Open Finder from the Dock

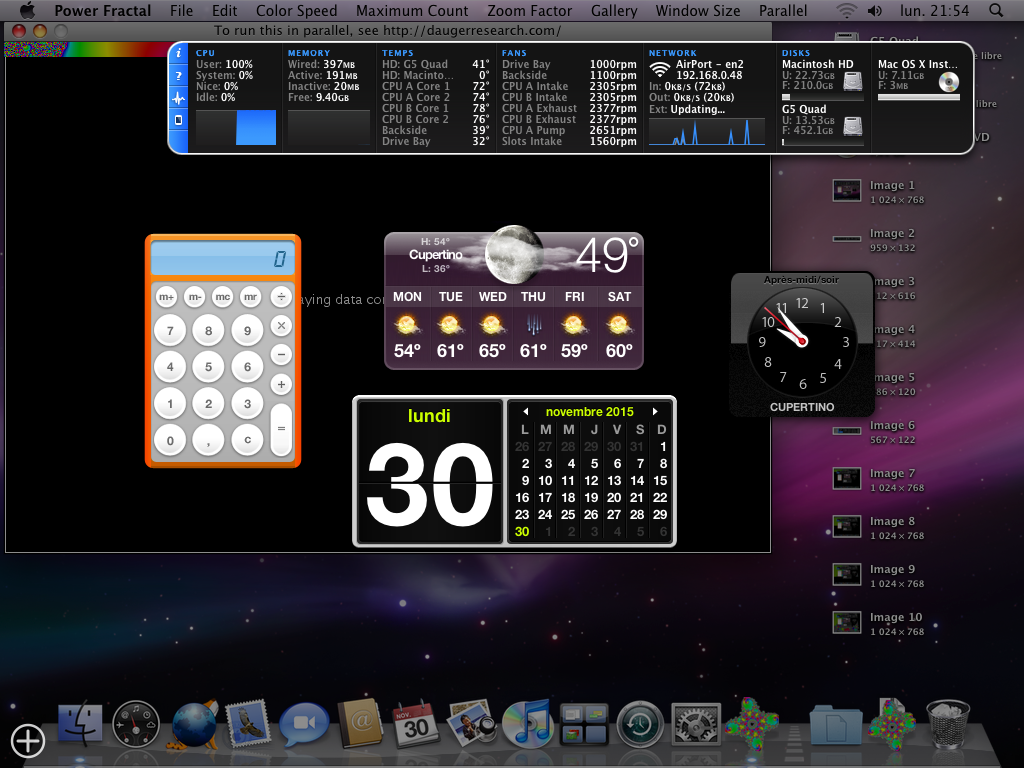(80, 725)
